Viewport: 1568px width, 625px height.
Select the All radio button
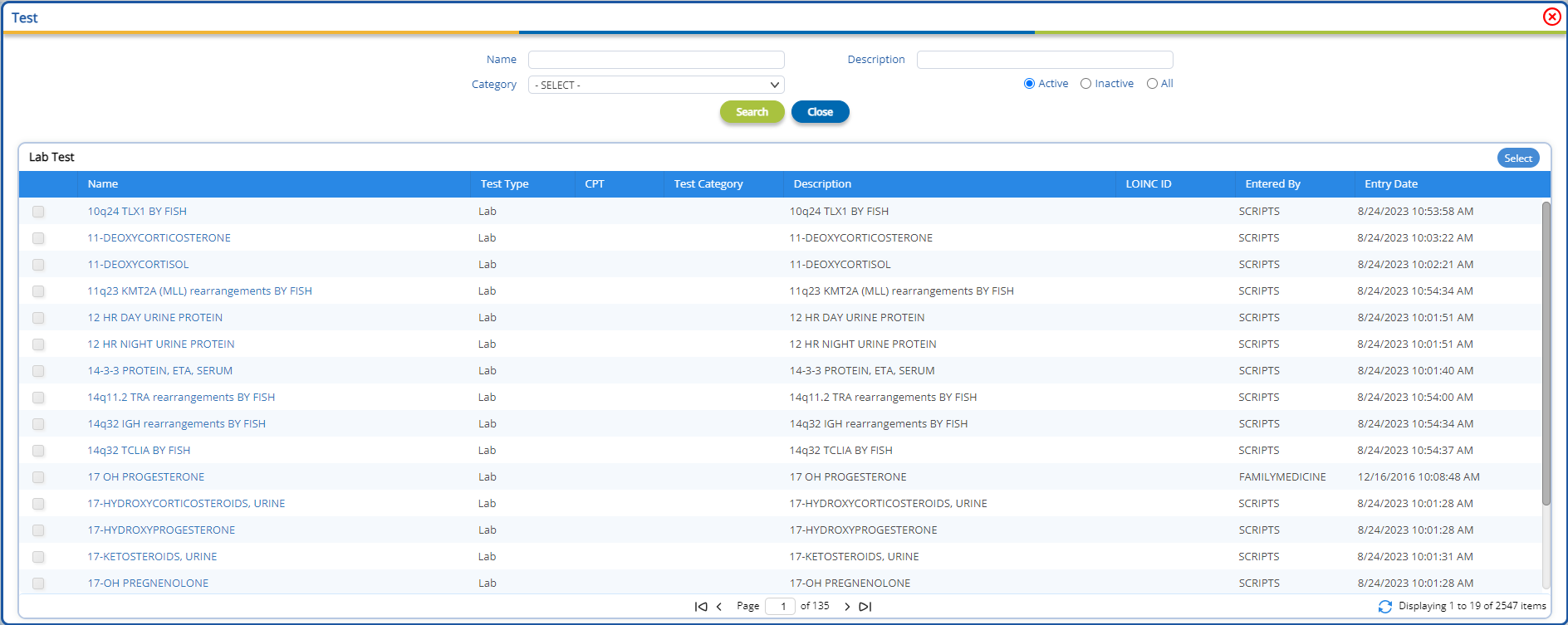tap(1152, 84)
